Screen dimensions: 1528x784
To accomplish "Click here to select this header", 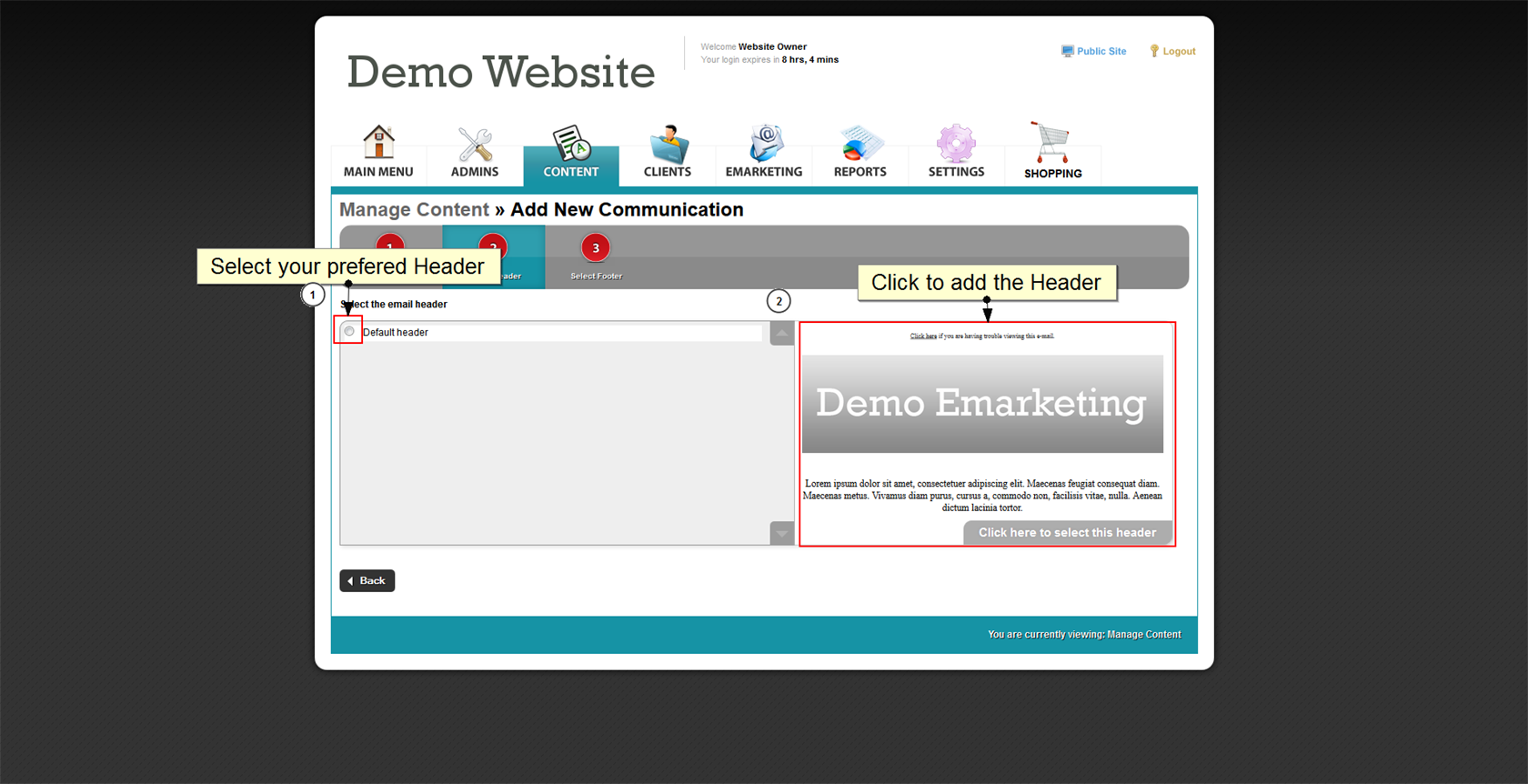I will click(x=1067, y=533).
